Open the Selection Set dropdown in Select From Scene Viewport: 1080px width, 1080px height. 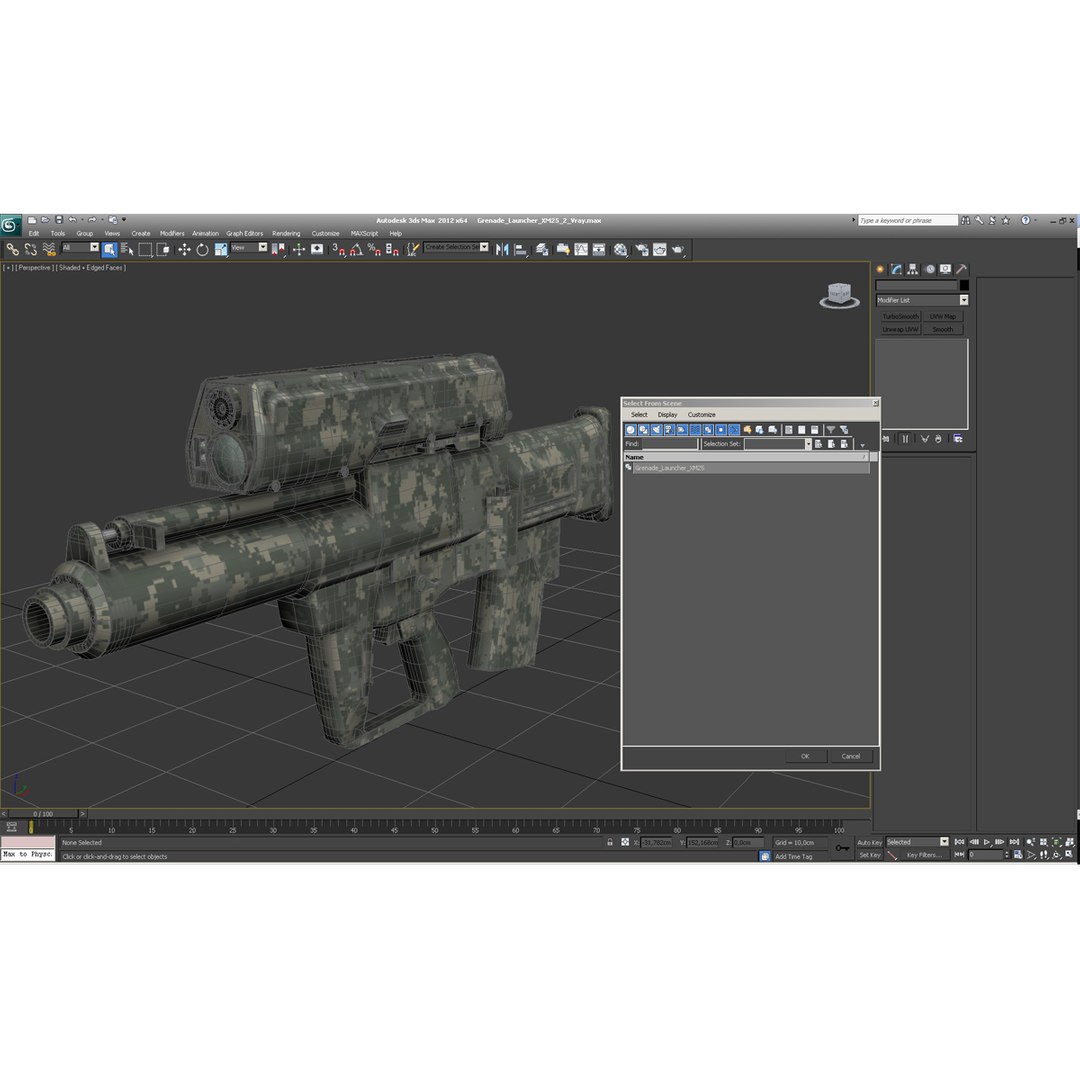[808, 444]
